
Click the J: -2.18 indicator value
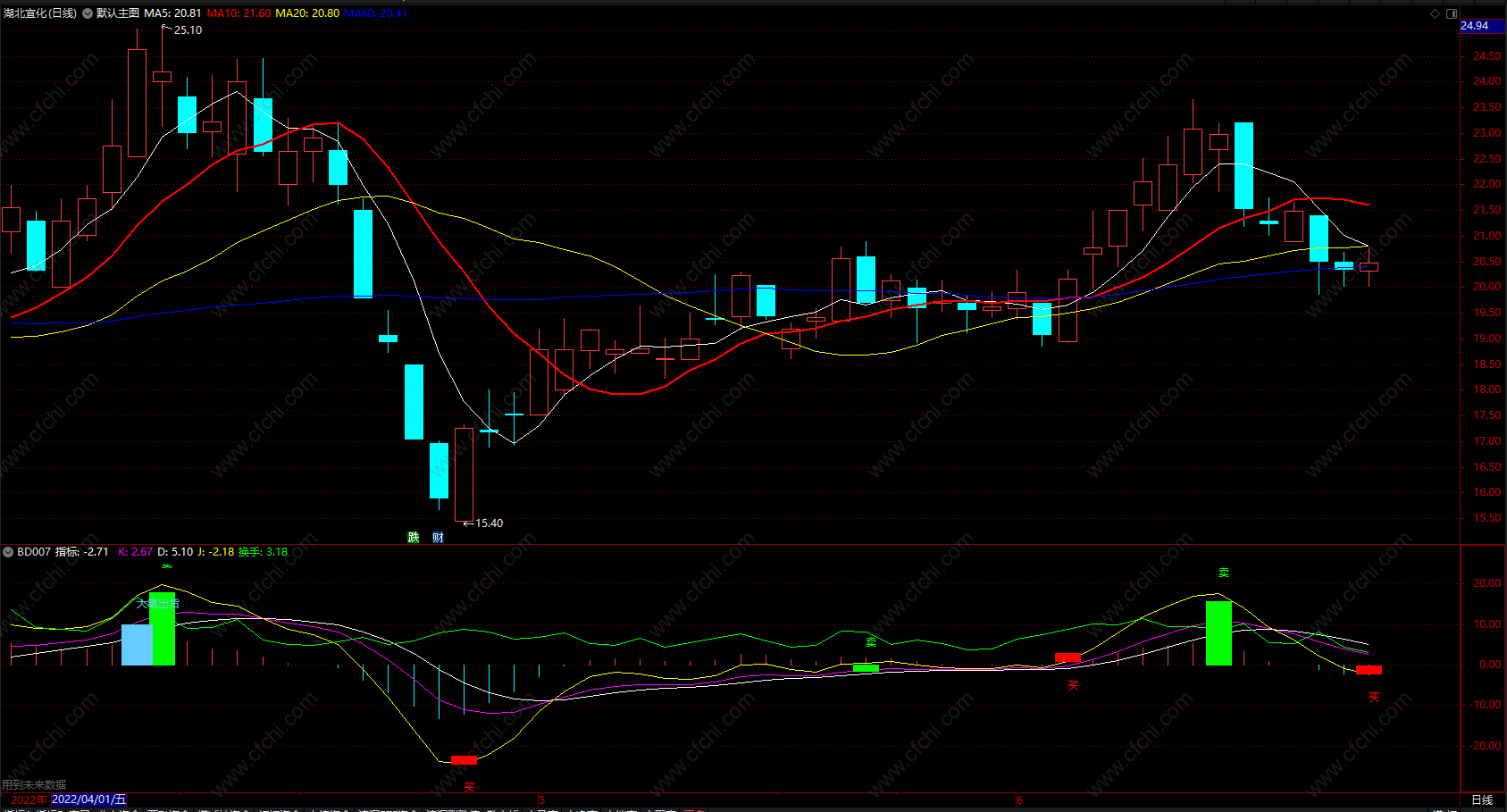coord(215,552)
